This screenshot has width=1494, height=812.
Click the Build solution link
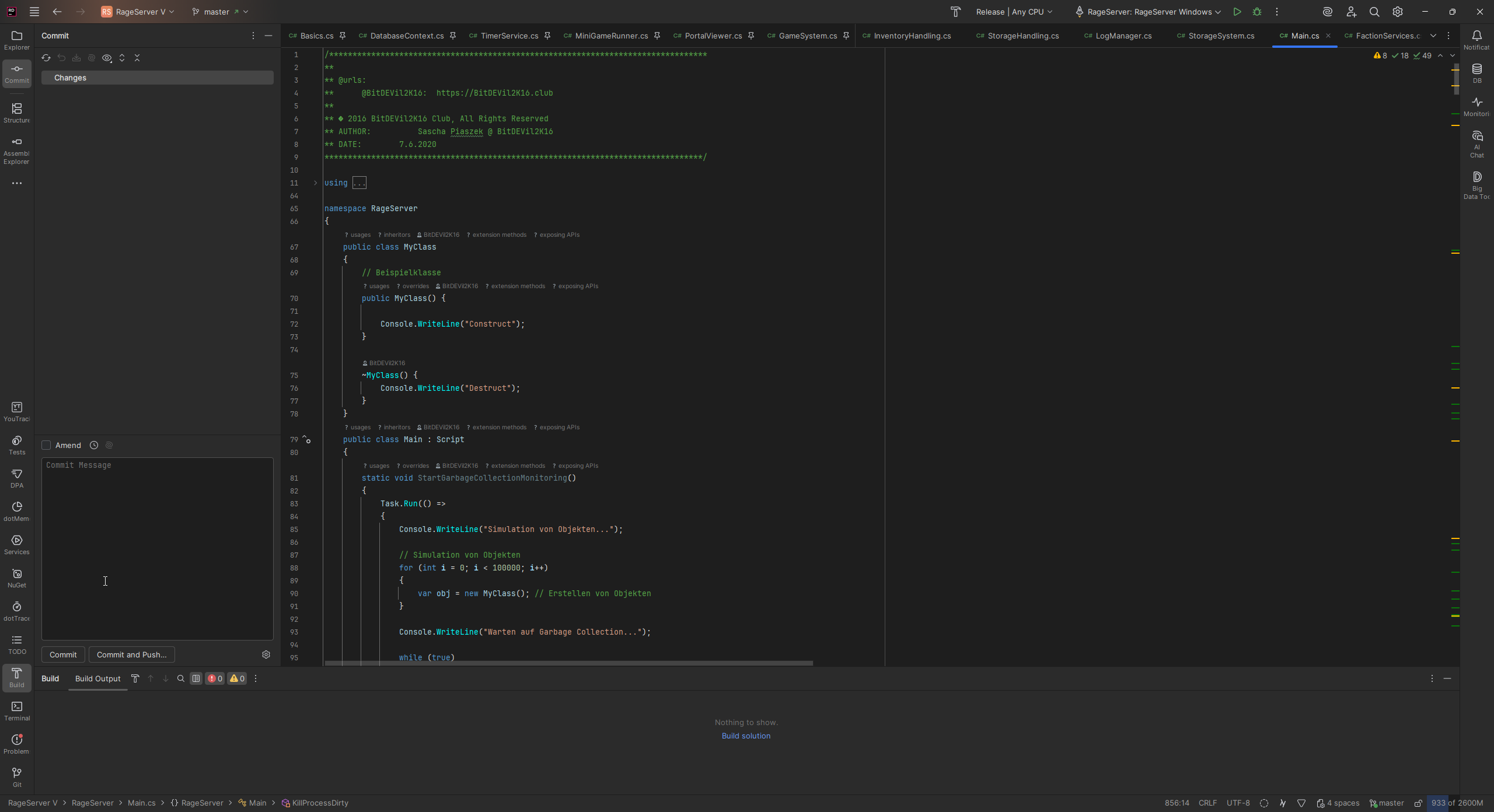745,736
